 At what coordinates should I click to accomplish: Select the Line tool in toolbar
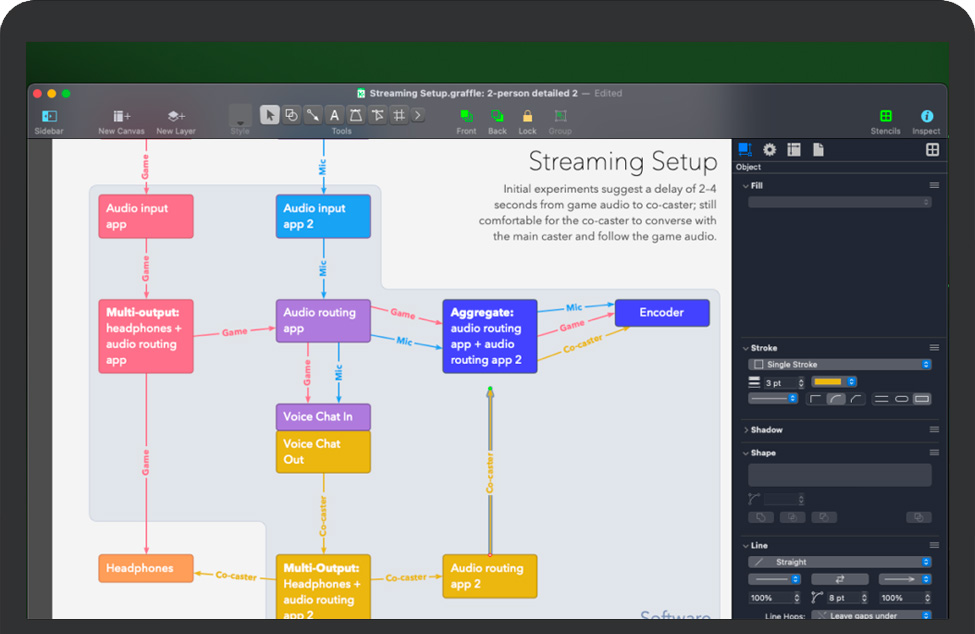(x=312, y=115)
